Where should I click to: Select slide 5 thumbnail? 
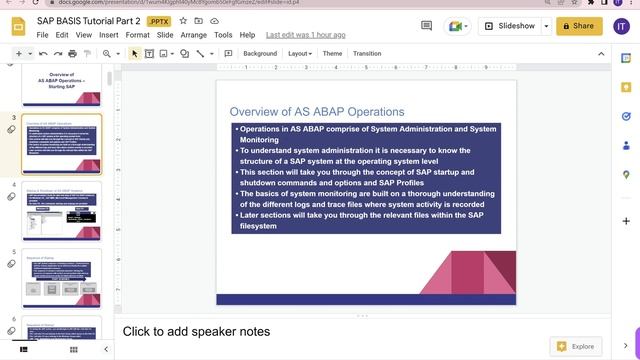[x=62, y=278]
